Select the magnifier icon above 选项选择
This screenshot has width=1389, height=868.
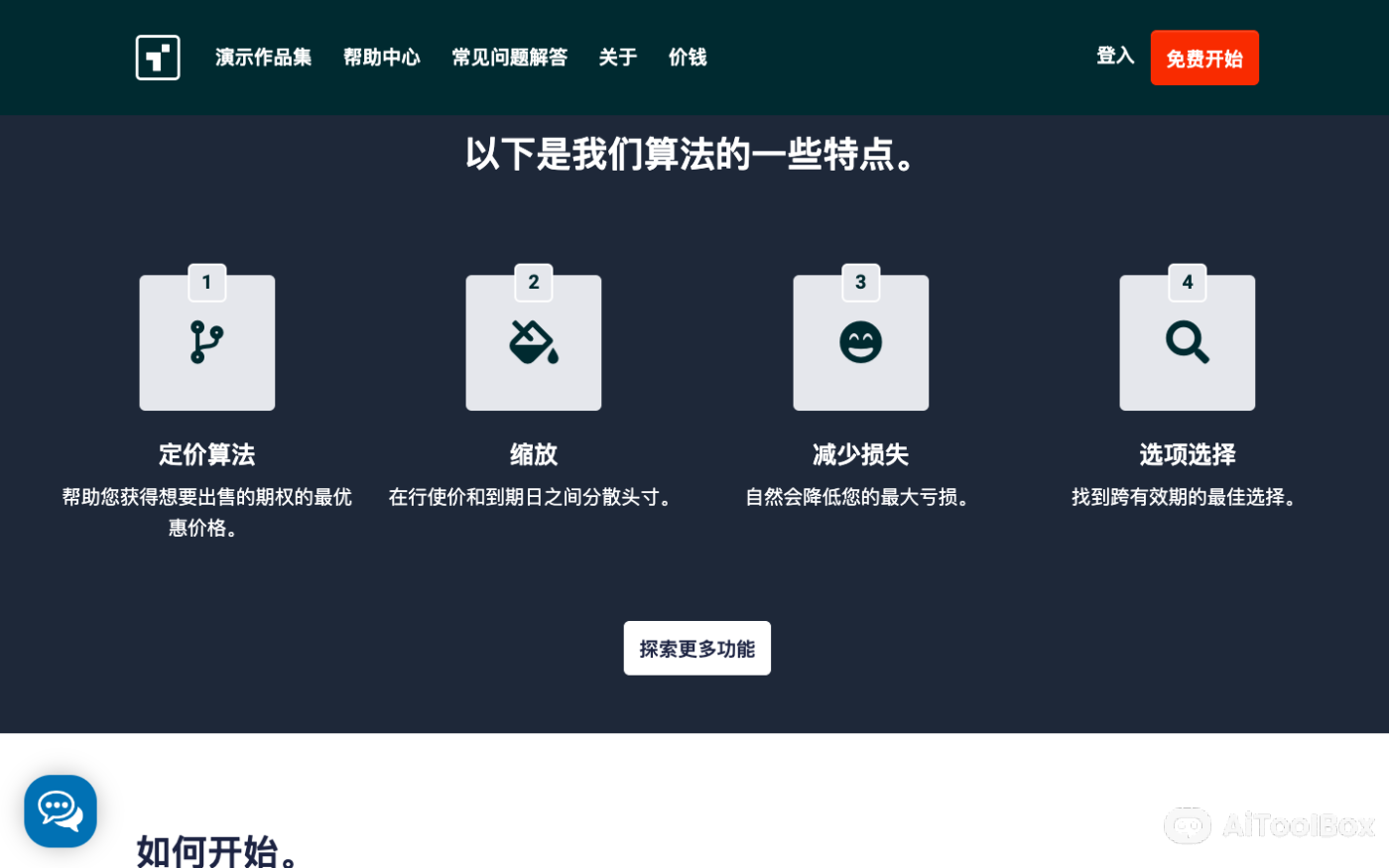click(1187, 342)
